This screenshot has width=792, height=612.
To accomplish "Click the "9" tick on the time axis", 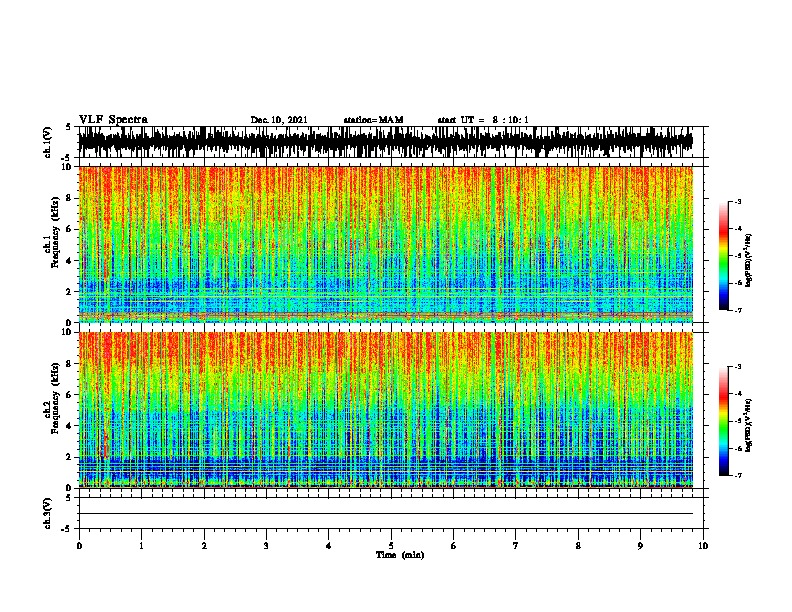I will click(x=640, y=546).
